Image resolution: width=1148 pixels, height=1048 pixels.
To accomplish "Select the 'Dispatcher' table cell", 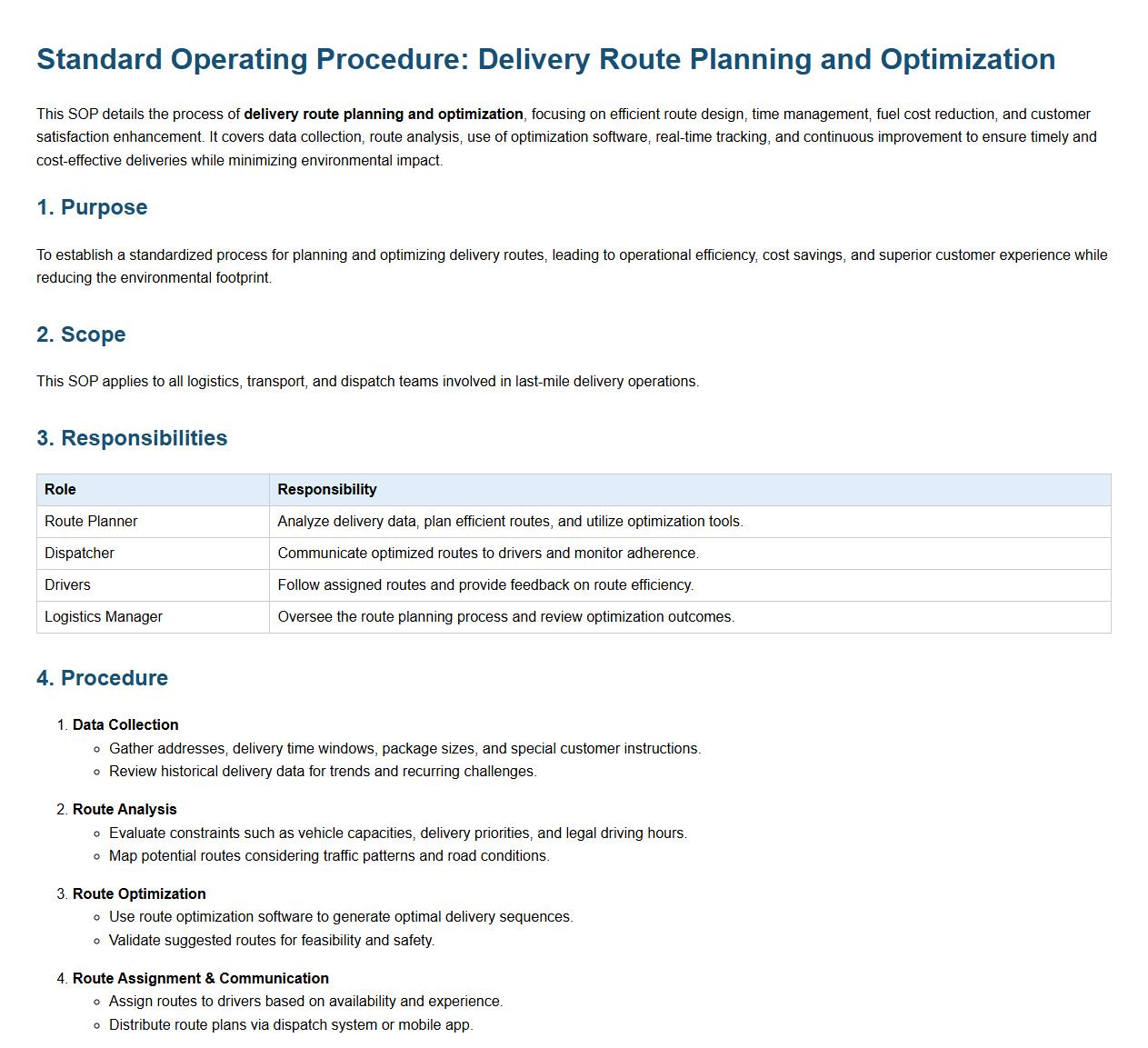I will coord(79,554).
